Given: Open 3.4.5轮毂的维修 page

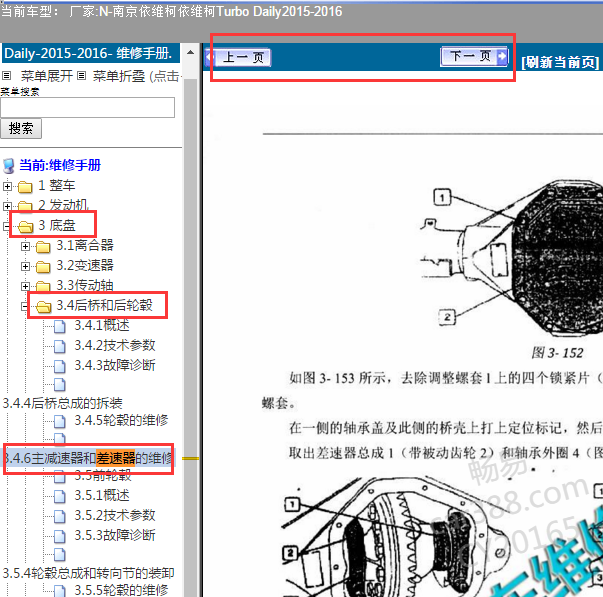Looking at the screenshot, I should click(x=122, y=420).
